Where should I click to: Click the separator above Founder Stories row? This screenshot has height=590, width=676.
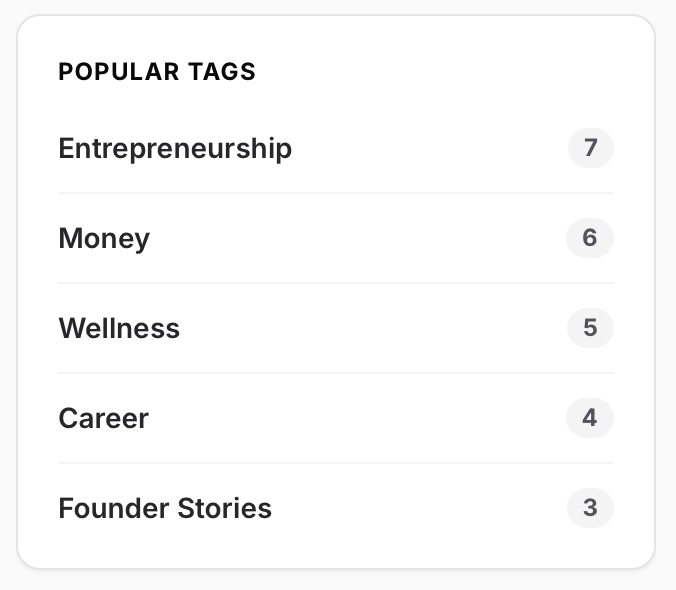pos(336,463)
